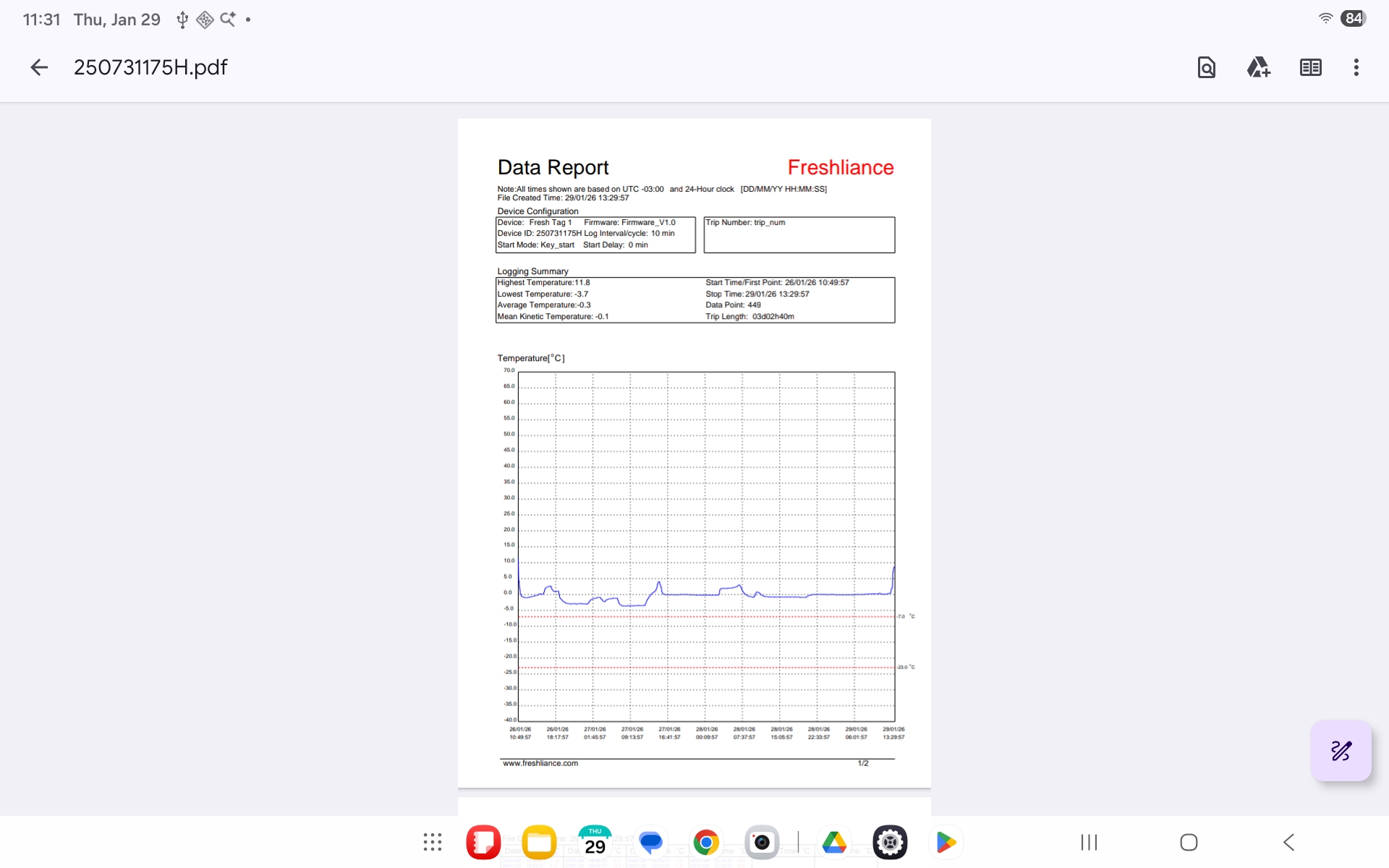Switch to reading view icon
Viewport: 1389px width, 868px height.
point(1310,67)
